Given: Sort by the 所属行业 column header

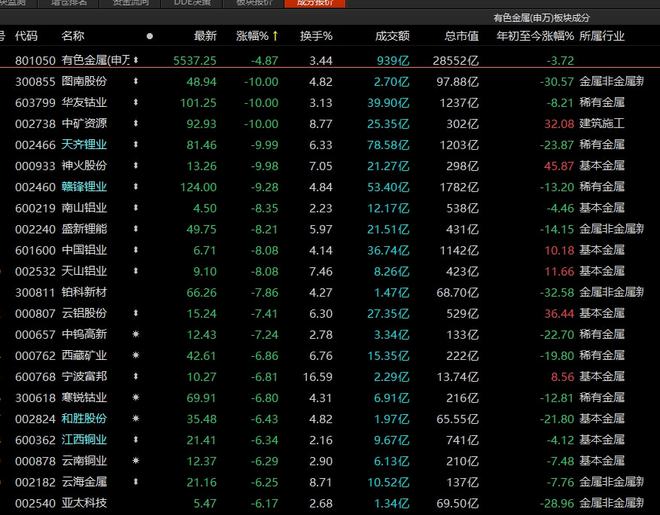Looking at the screenshot, I should pyautogui.click(x=602, y=36).
